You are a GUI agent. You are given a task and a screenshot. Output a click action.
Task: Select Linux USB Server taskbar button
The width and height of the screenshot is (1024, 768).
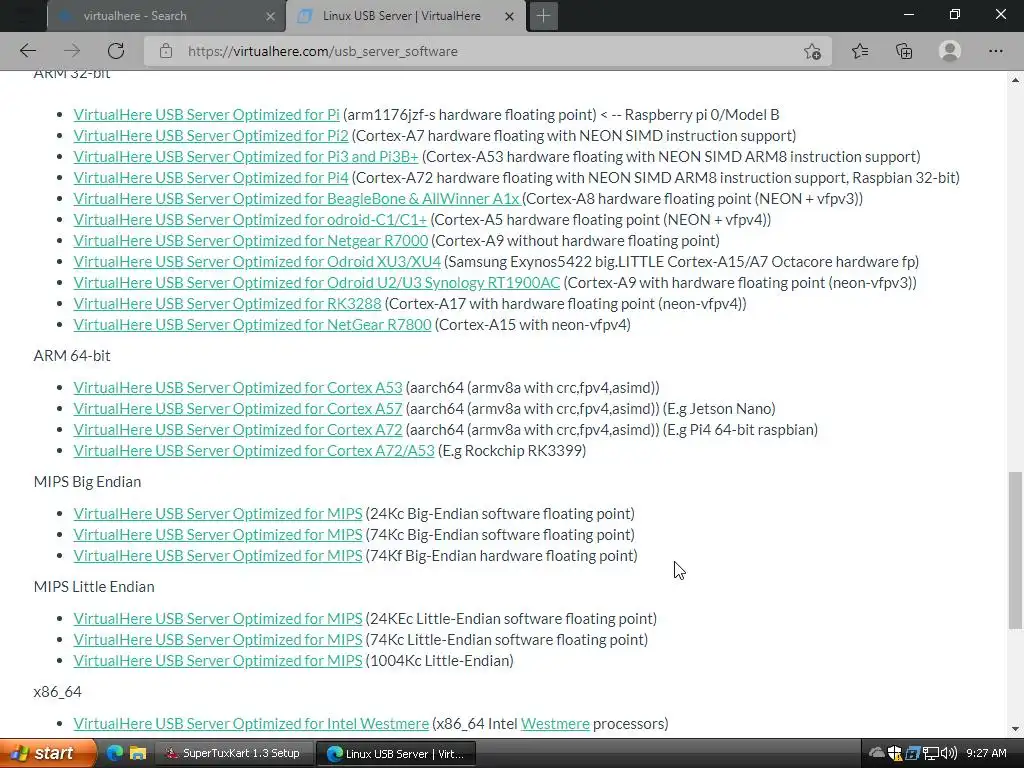pyautogui.click(x=396, y=753)
